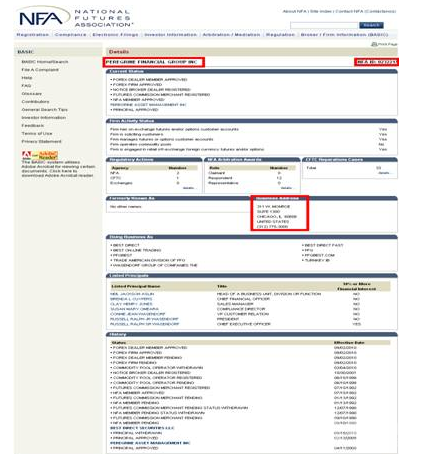Open the Compliance menu

coord(70,35)
